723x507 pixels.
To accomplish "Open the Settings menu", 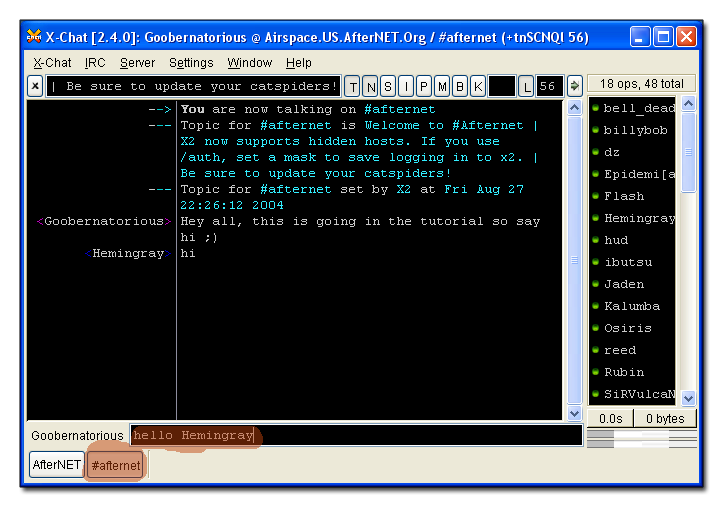I will point(191,62).
